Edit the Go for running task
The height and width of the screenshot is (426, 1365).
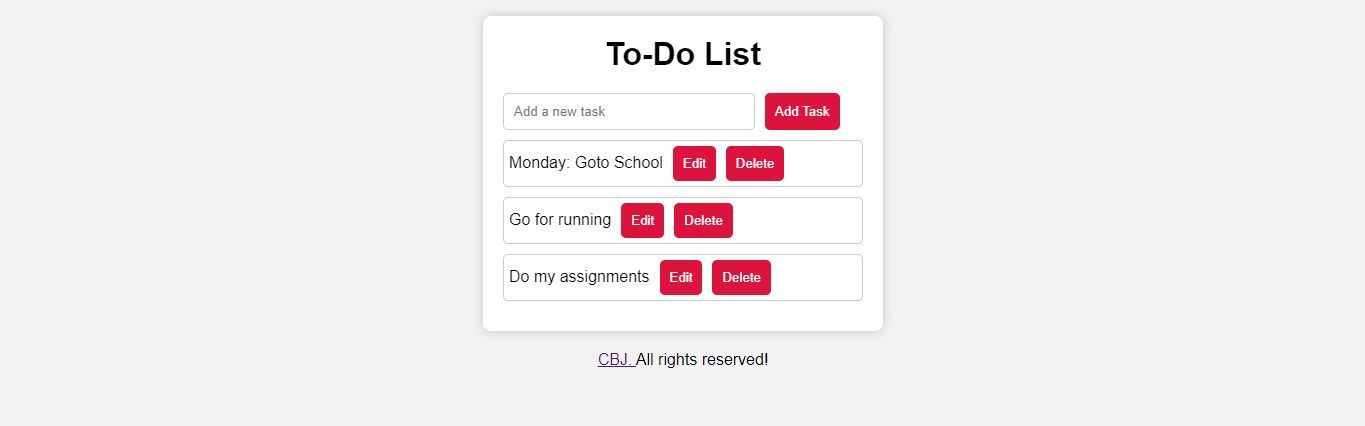(x=642, y=220)
